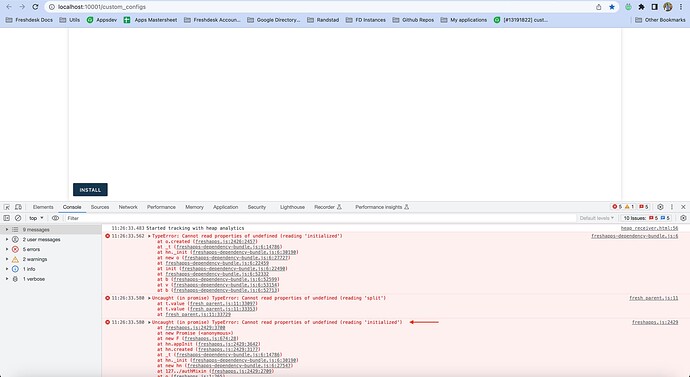
Task: Switch to the Sources tab
Action: (100, 207)
